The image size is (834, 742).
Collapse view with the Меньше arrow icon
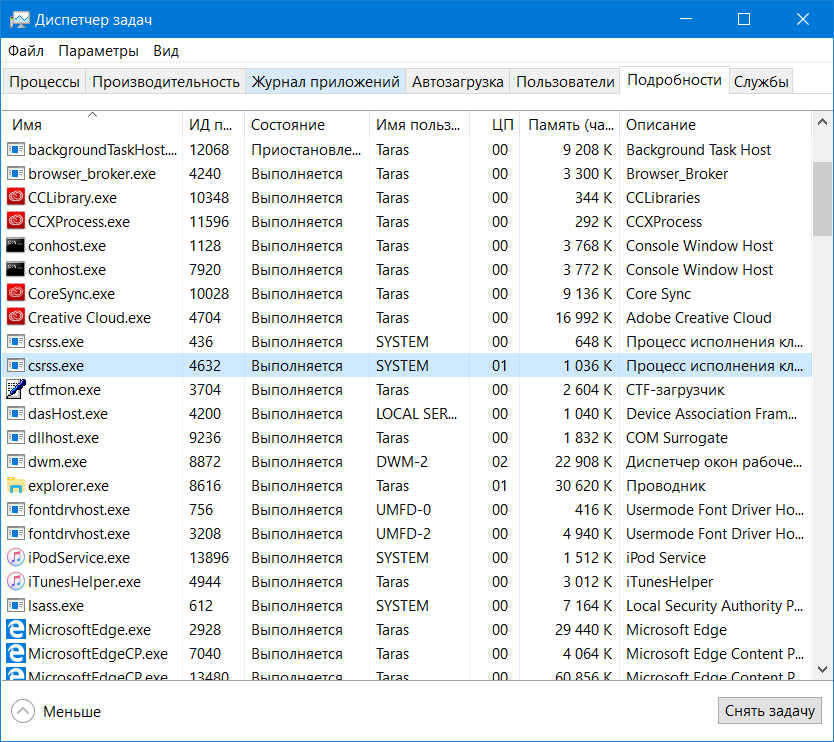(23, 711)
